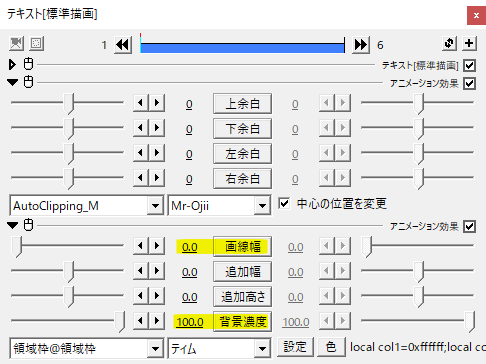Viewport: 486px width, 364px height.
Task: Increase 右余白 left value with right arrow
Action: (157, 178)
